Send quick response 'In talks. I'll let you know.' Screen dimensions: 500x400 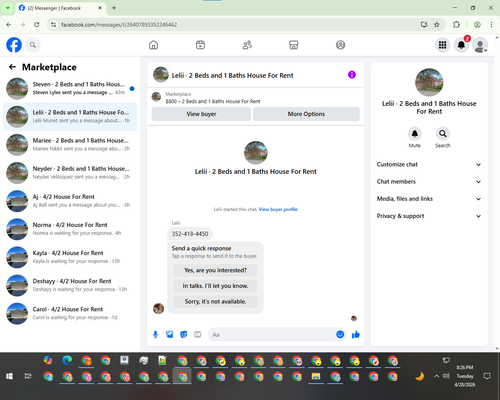tap(215, 286)
